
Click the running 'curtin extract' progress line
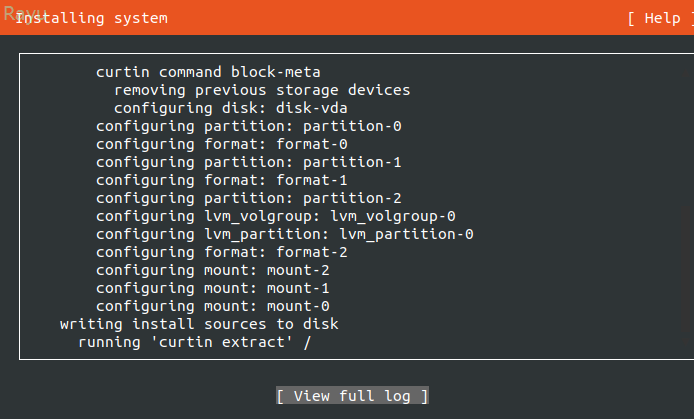coord(186,342)
